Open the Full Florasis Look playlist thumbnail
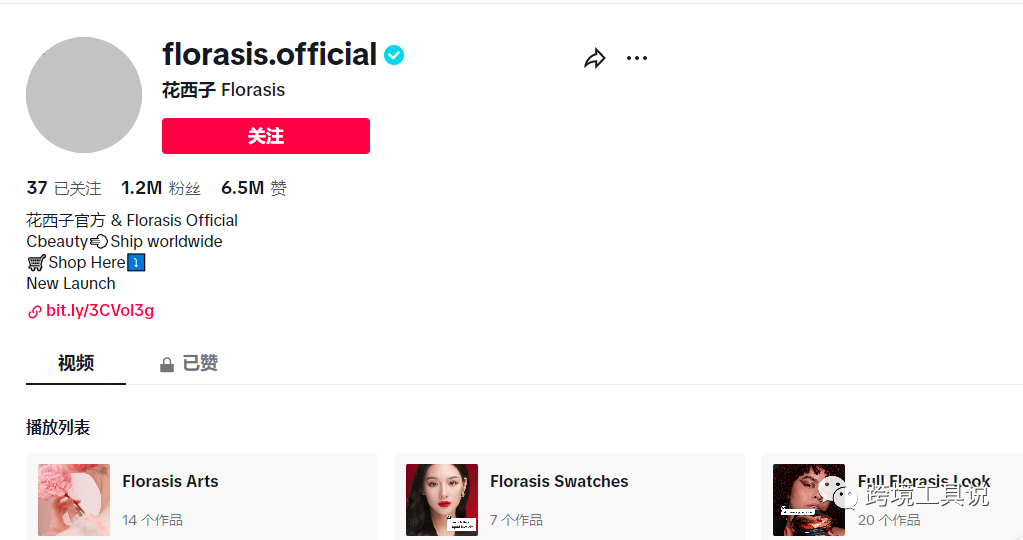Viewport: 1023px width, 540px height. [809, 499]
